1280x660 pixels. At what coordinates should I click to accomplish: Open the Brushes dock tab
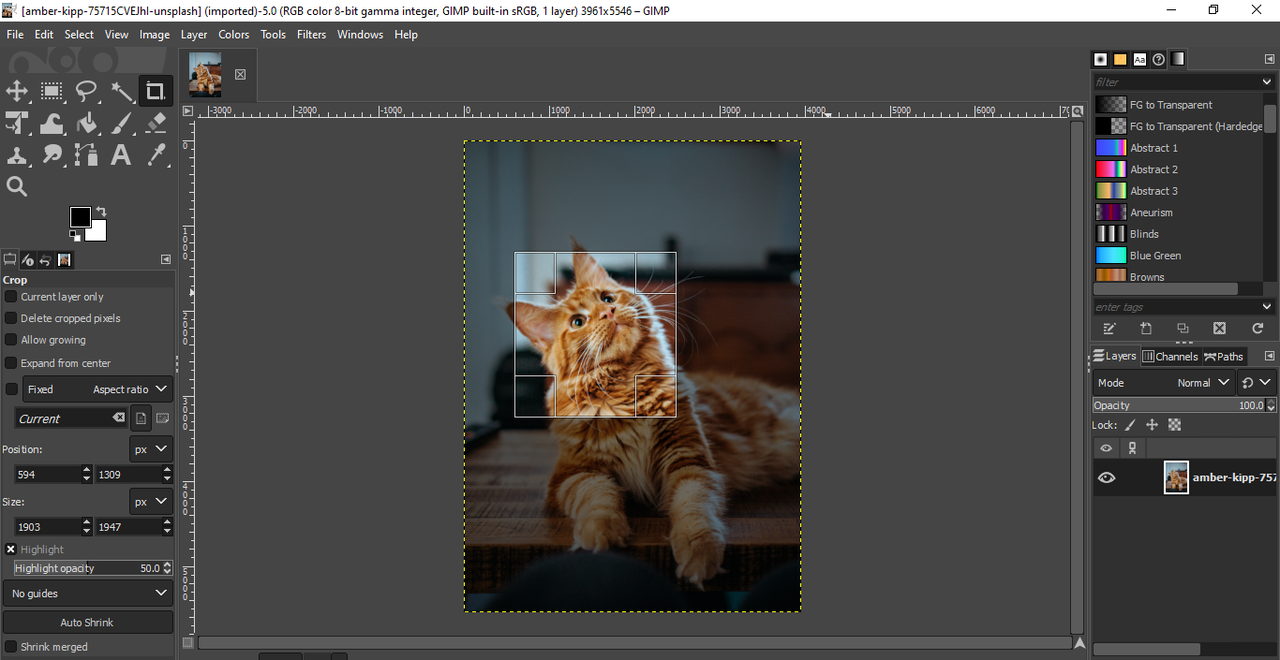[1101, 59]
